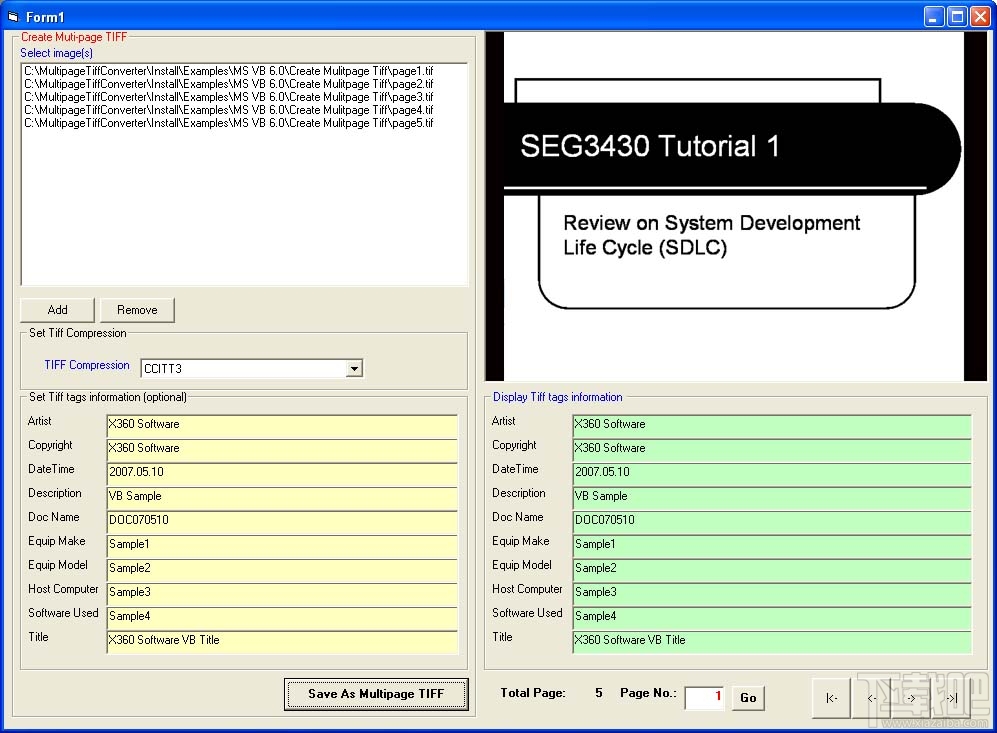Click the Title field with X360 Software VB Title

pos(282,640)
